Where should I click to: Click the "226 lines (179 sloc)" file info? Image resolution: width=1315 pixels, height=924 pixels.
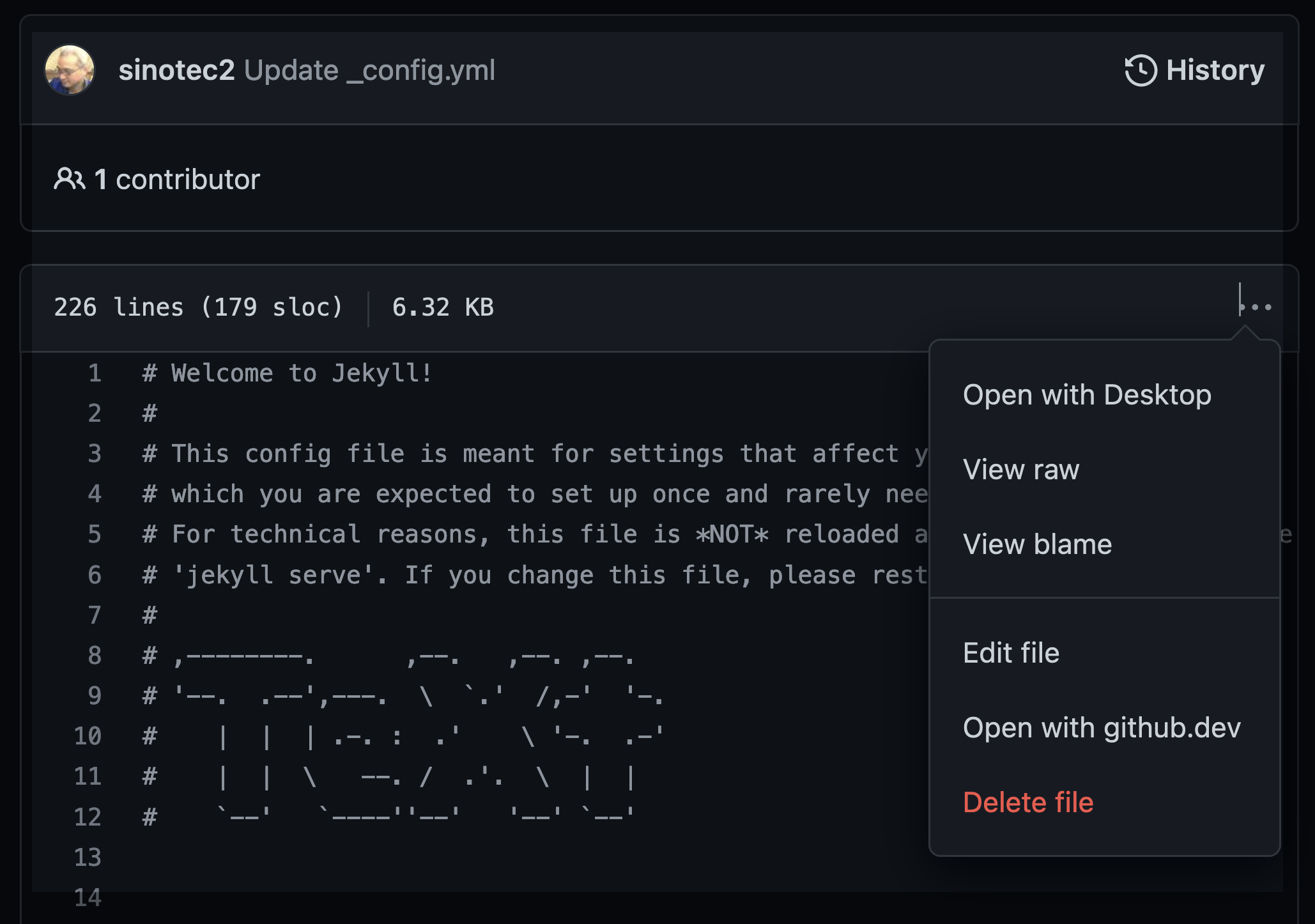198,307
